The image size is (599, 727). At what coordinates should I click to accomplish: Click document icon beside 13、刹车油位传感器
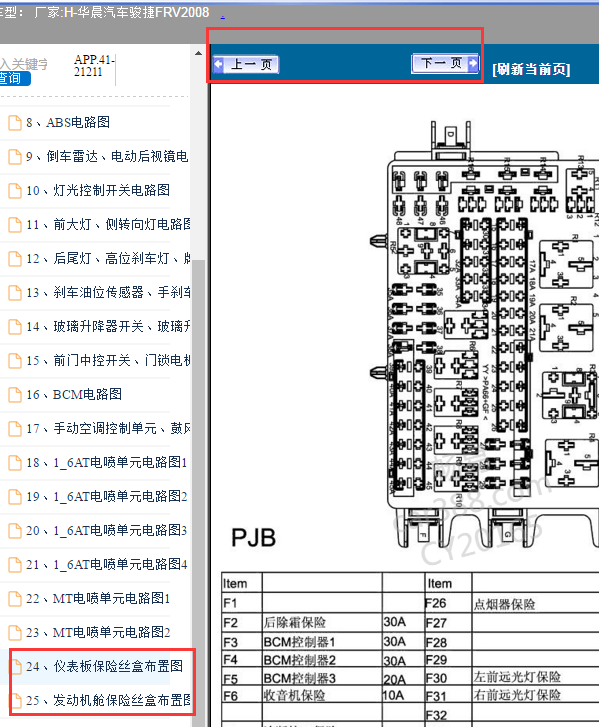(15, 293)
